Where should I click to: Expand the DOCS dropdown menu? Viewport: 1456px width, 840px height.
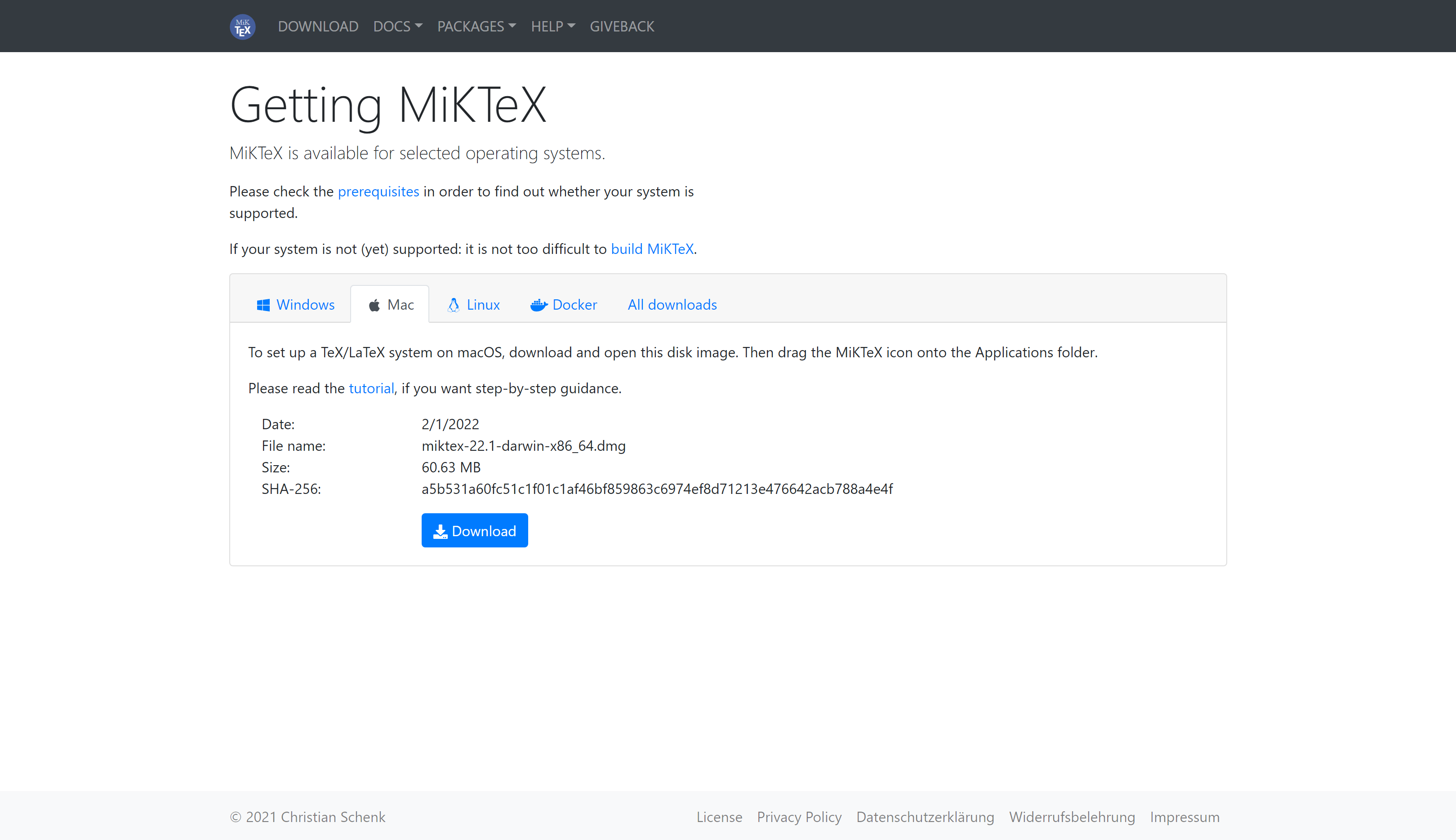tap(397, 27)
